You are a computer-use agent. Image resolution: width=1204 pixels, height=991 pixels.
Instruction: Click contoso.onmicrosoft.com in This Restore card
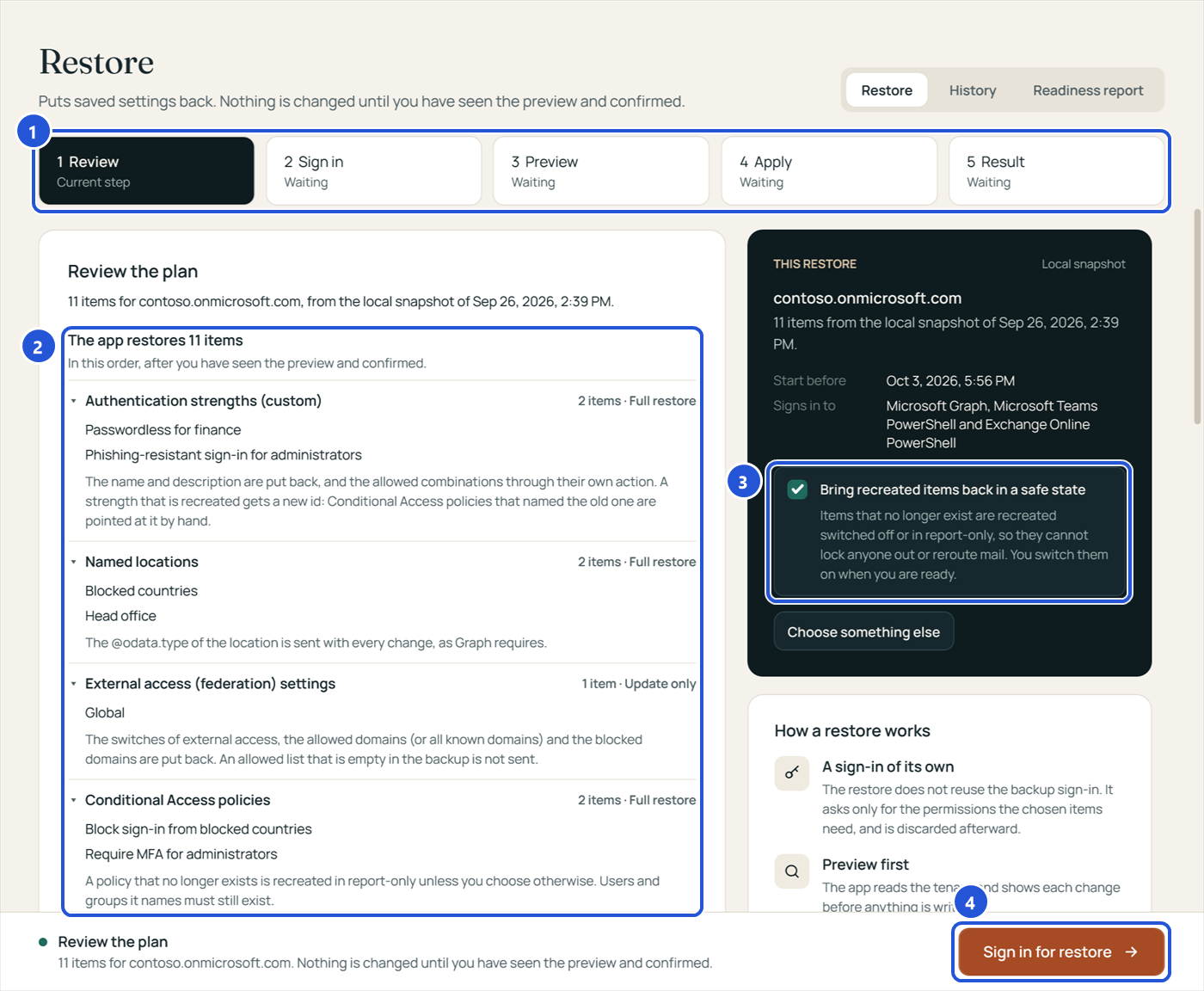[867, 299]
